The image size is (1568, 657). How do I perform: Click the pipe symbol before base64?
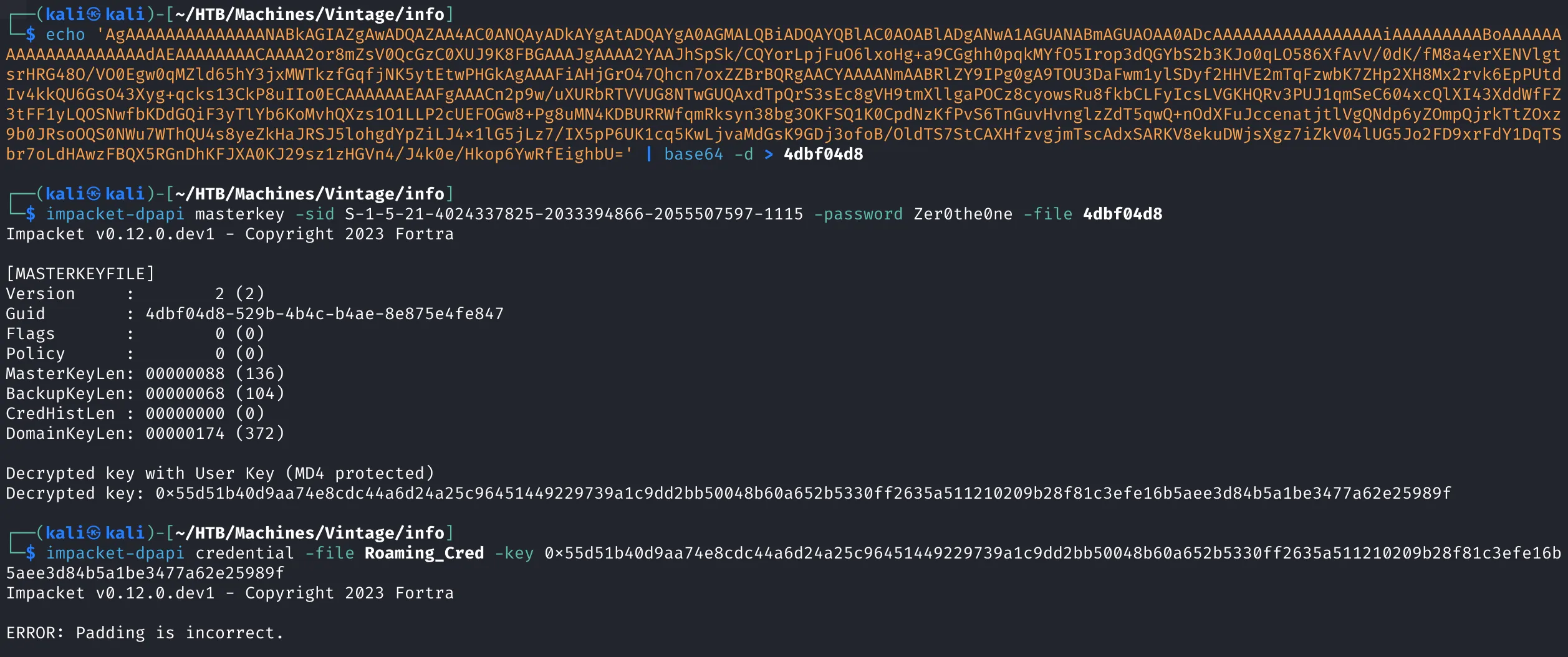pyautogui.click(x=649, y=154)
